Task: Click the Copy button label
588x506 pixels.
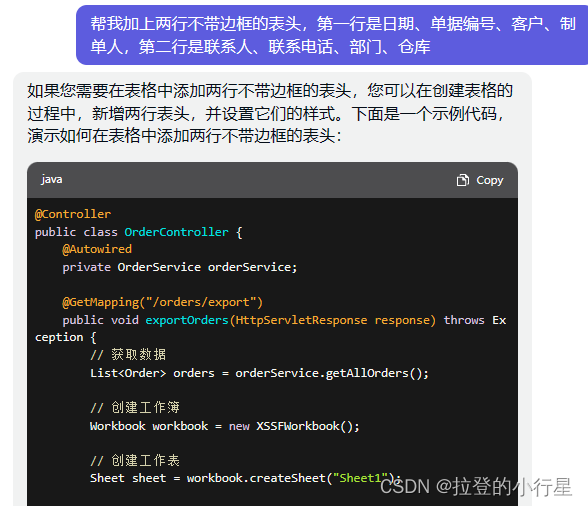Action: [489, 180]
